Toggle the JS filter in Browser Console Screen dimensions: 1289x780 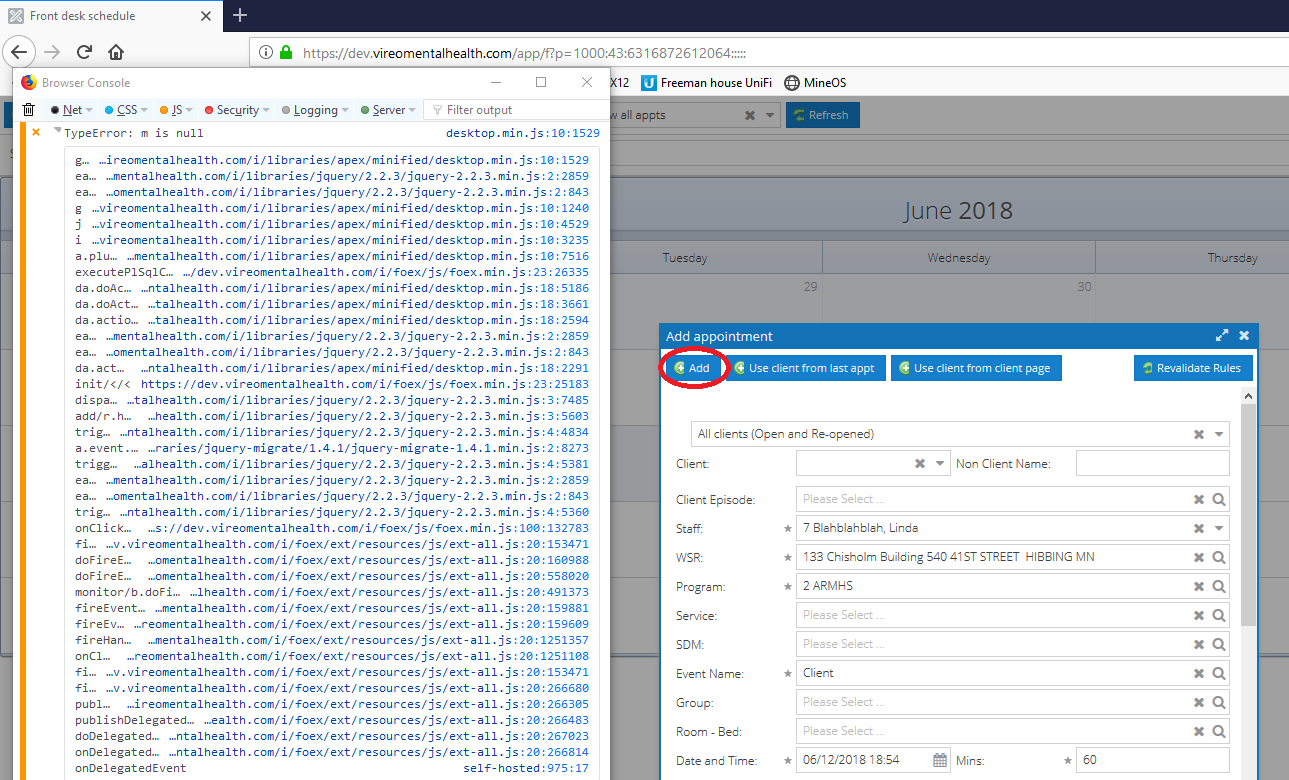[173, 108]
